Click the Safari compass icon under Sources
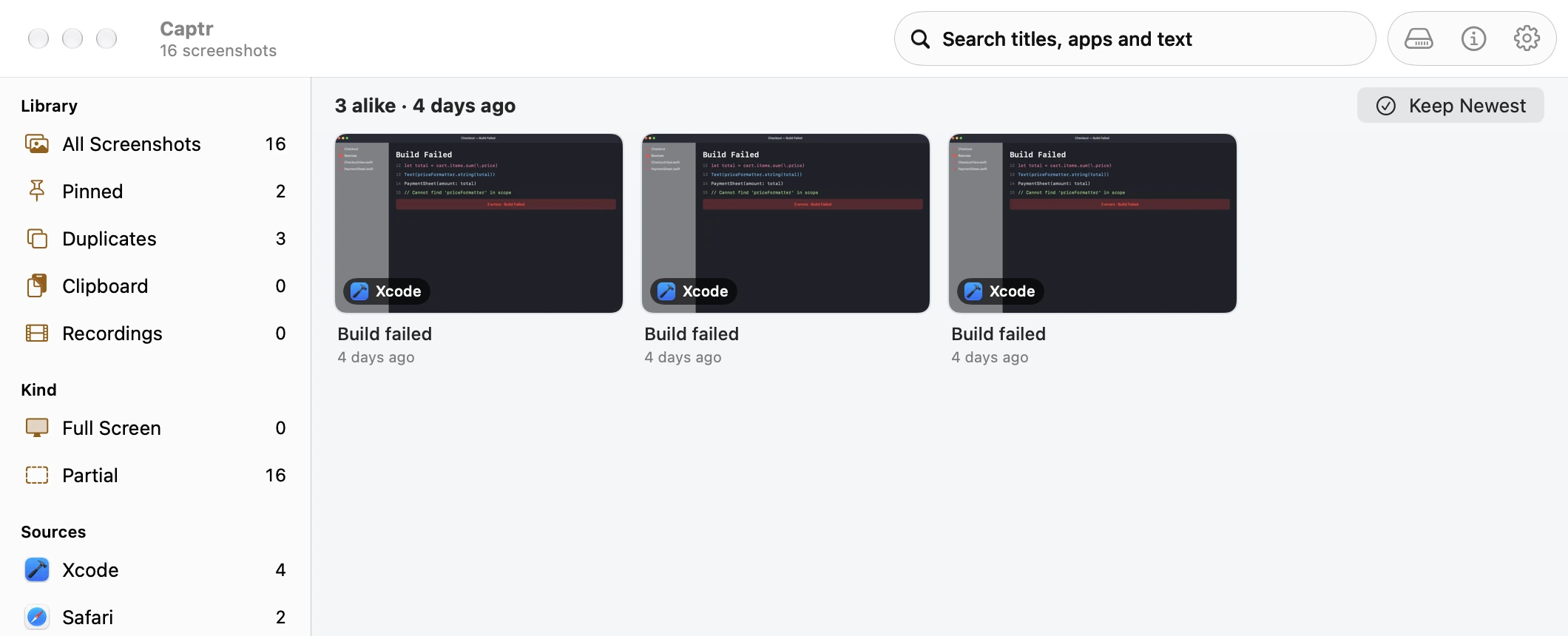The height and width of the screenshot is (636, 1568). (x=37, y=617)
